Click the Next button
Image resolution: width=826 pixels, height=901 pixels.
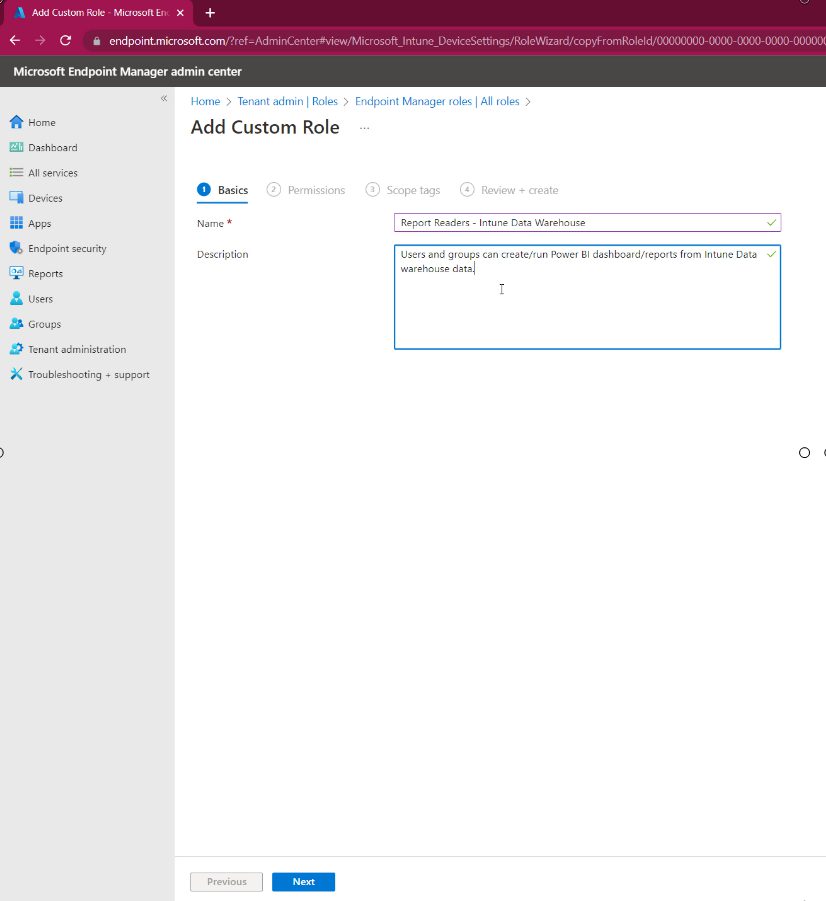tap(303, 881)
